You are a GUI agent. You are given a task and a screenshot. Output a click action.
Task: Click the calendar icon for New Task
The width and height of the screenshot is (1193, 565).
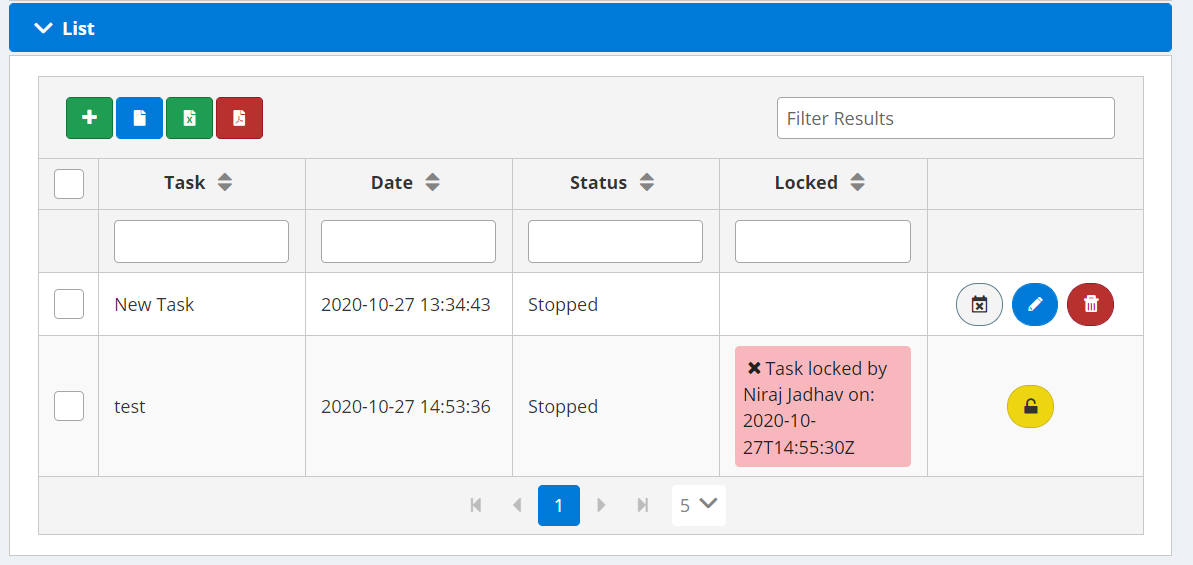point(979,304)
